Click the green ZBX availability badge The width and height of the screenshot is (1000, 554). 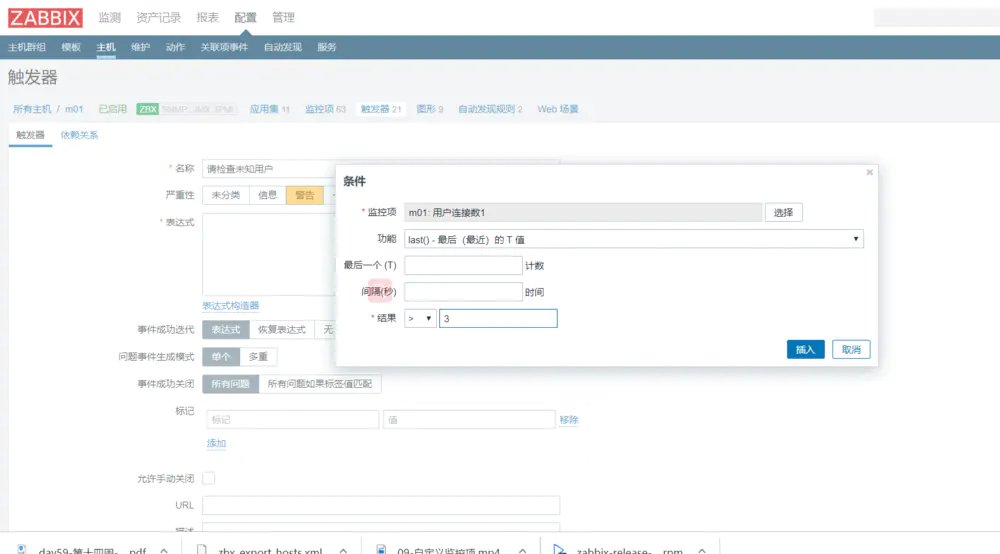[x=147, y=109]
